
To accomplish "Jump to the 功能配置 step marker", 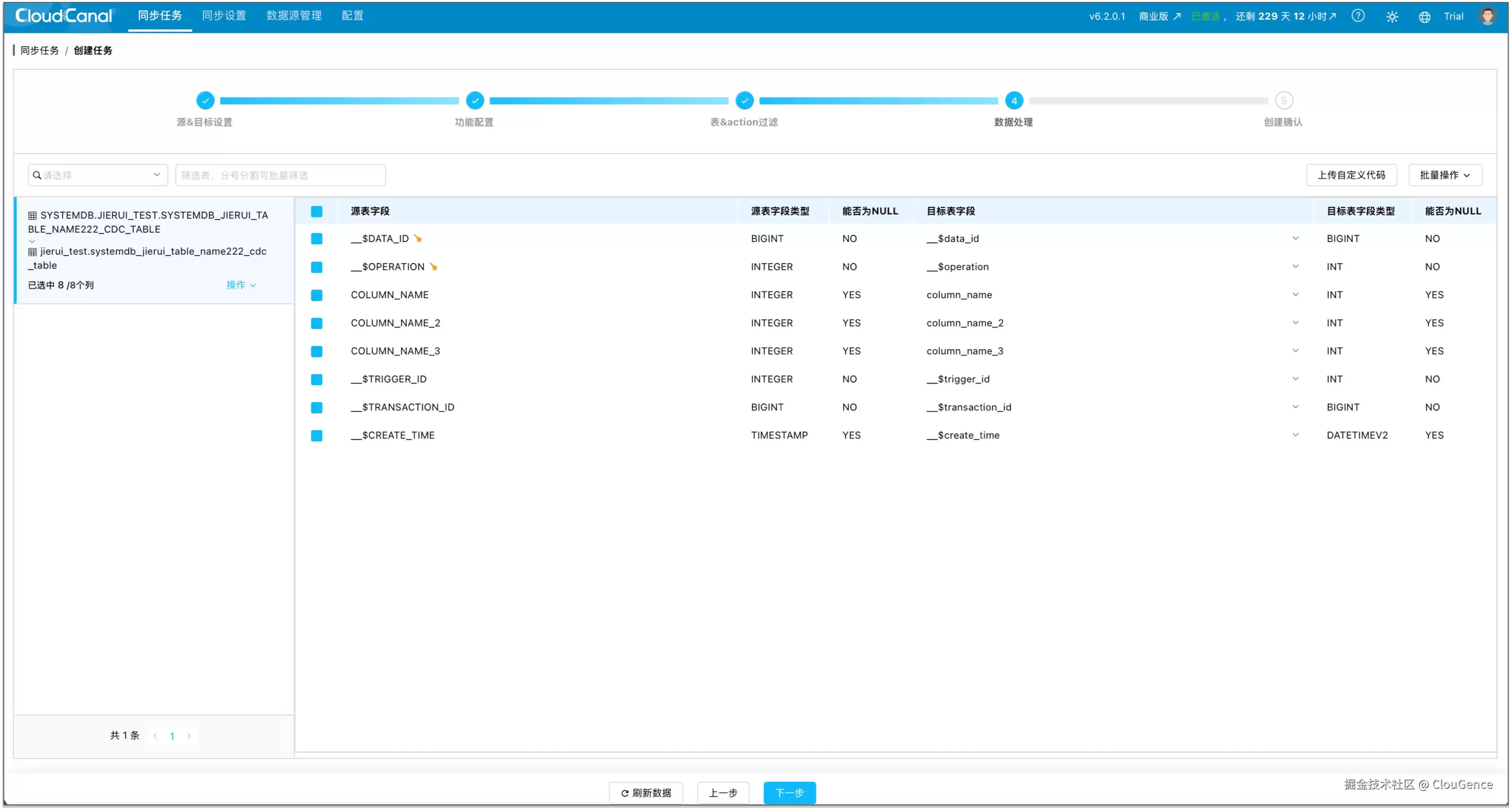I will (474, 100).
